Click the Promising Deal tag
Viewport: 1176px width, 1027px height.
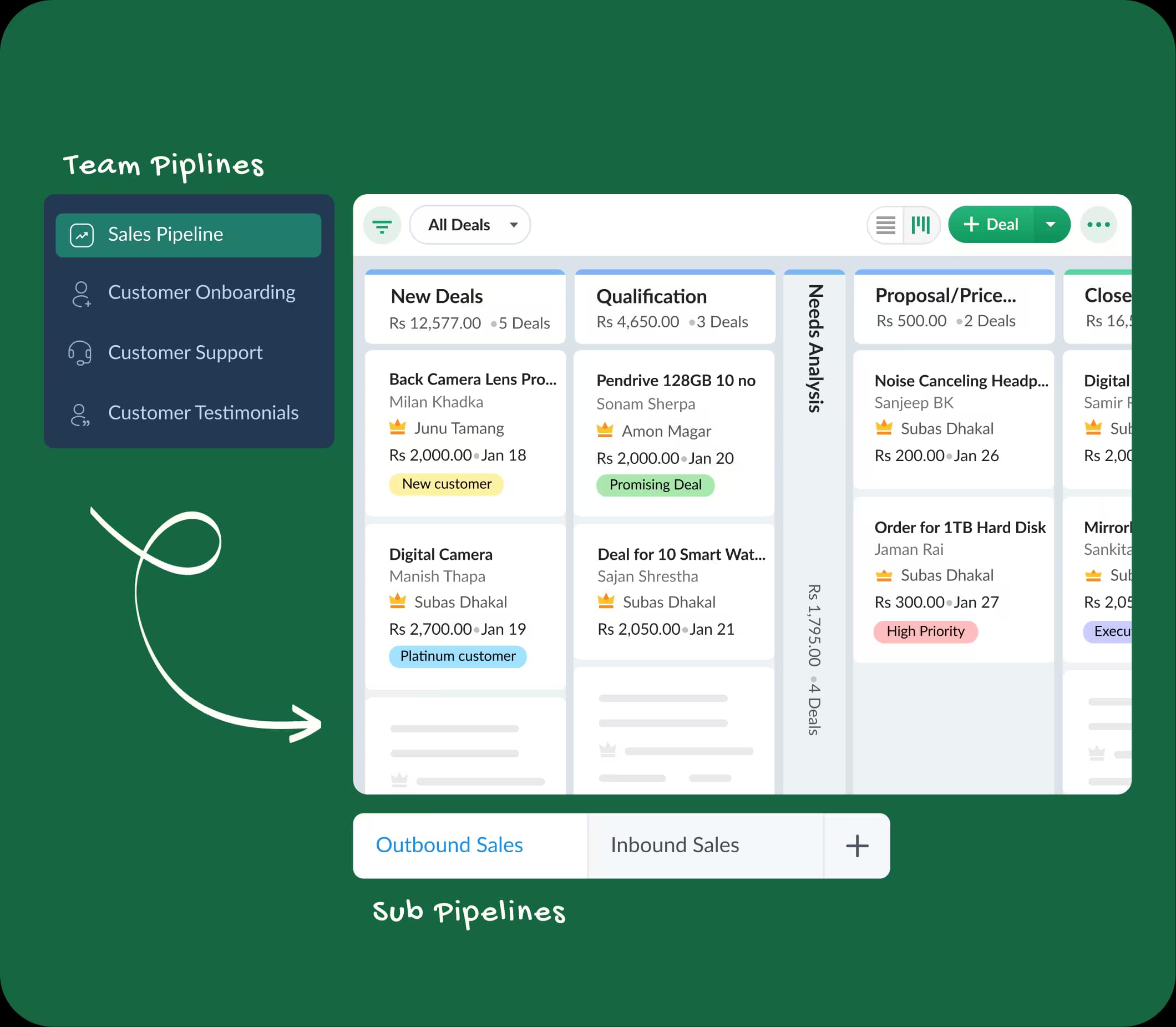coord(655,485)
